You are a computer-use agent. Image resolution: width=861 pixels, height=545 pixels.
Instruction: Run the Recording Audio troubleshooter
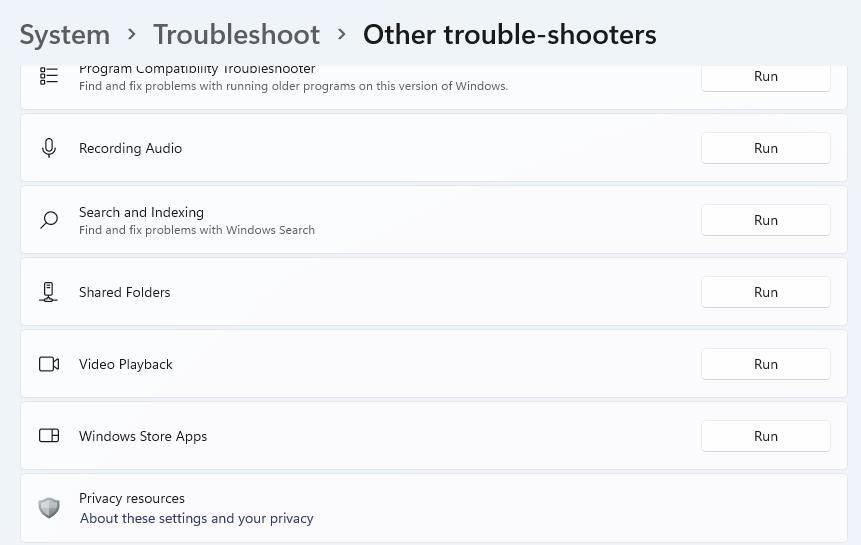765,148
